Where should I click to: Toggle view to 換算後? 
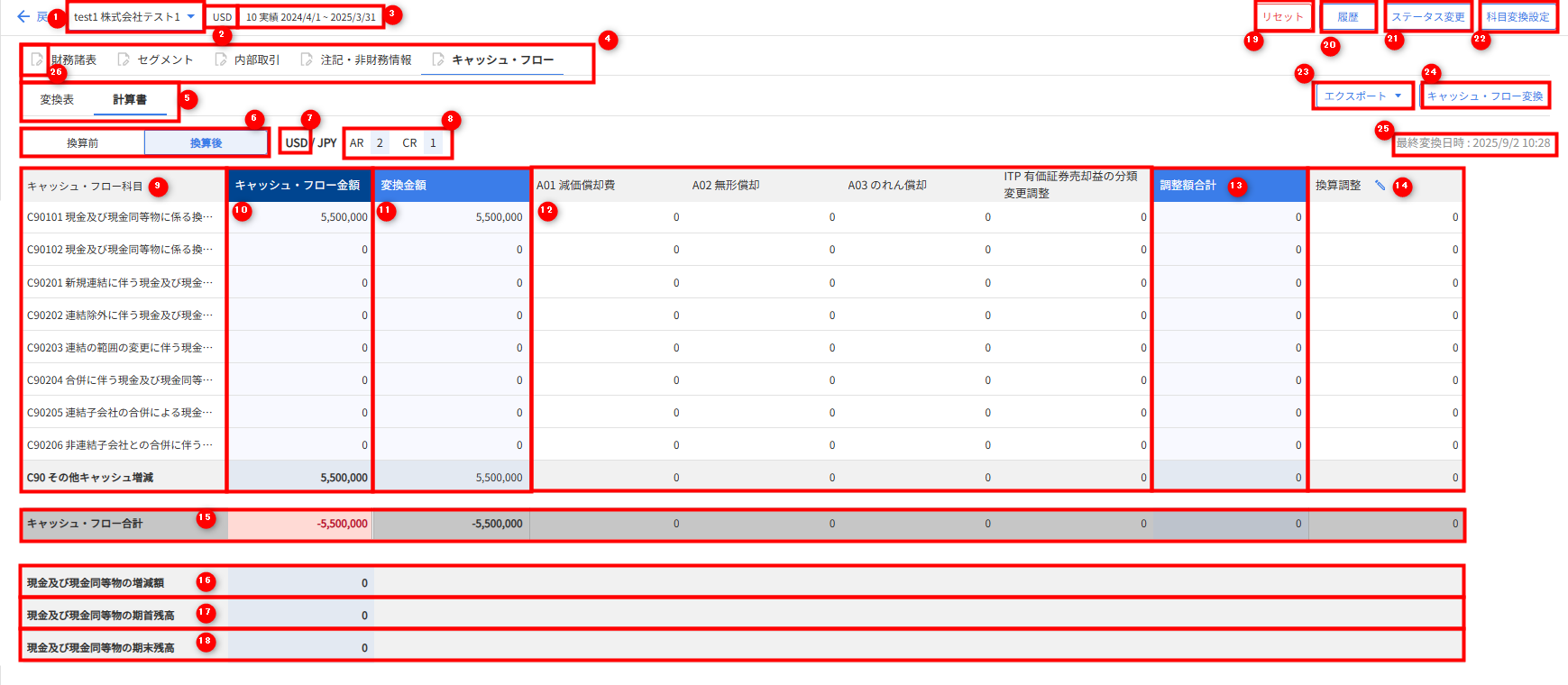click(x=206, y=143)
